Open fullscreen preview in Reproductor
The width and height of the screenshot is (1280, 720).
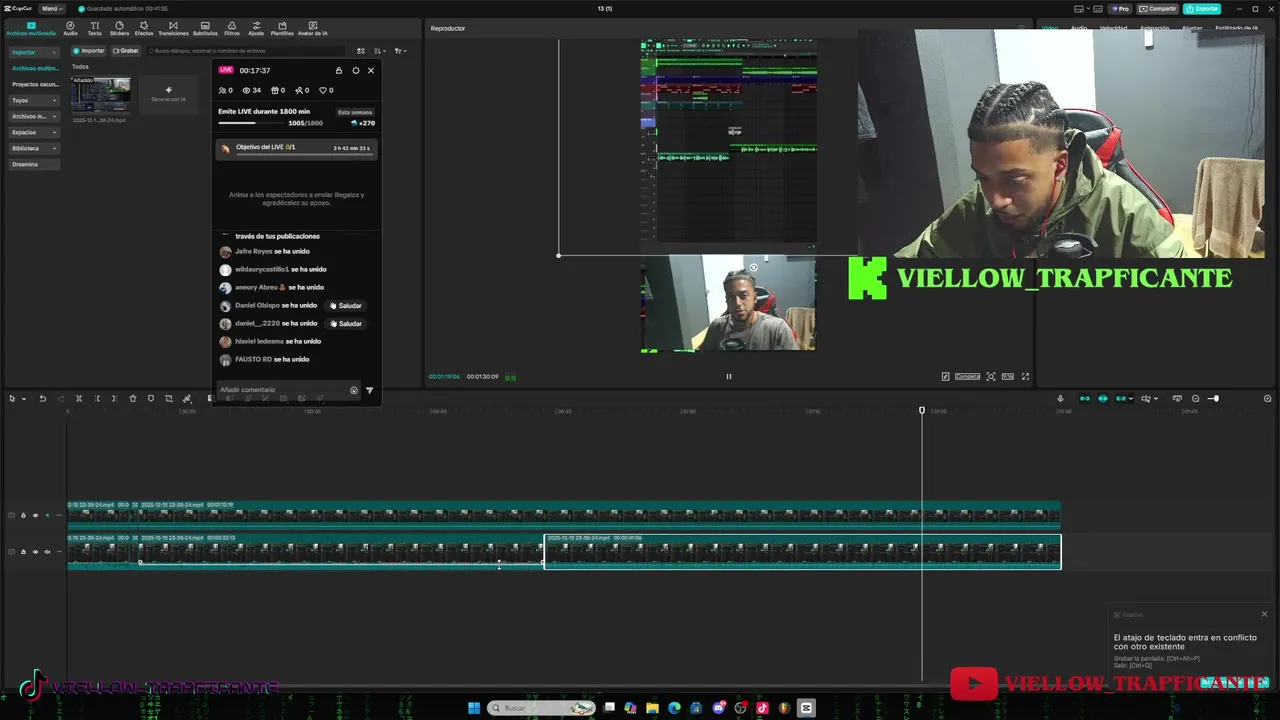(1025, 376)
